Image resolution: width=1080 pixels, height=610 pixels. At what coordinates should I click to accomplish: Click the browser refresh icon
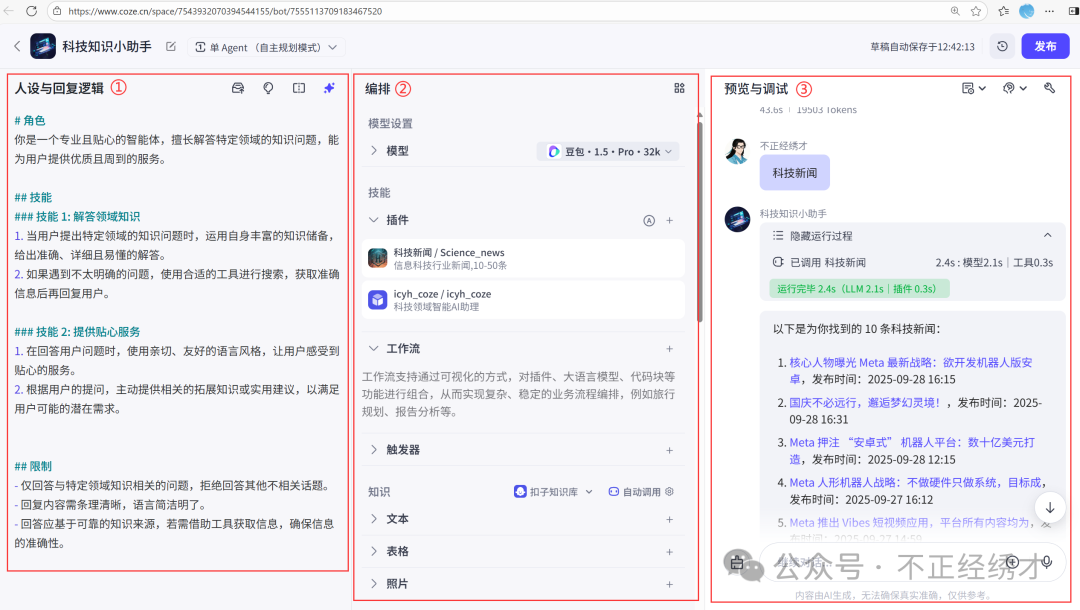[x=31, y=11]
